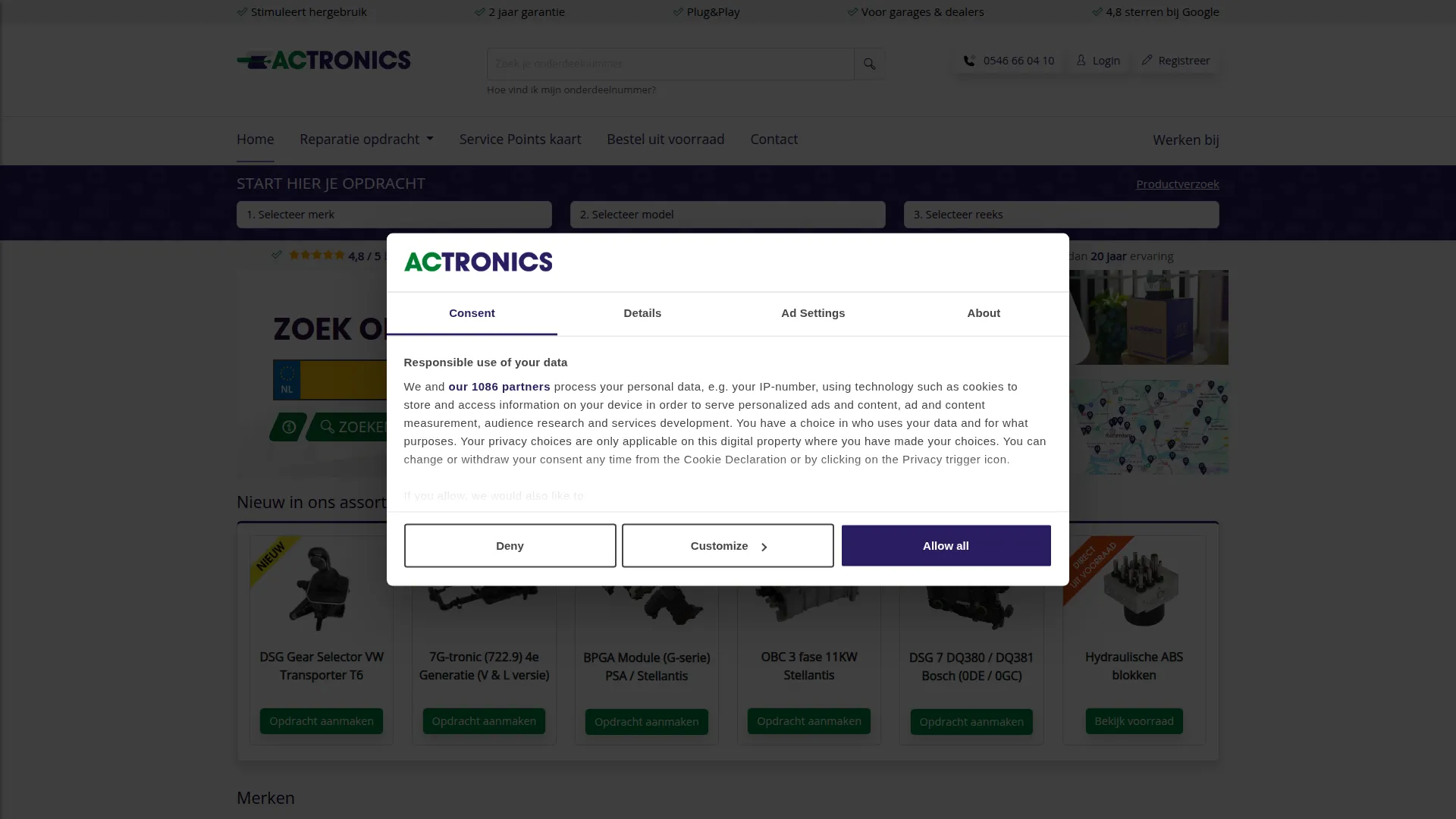Image resolution: width=1456 pixels, height=819 pixels.
Task: Open the Login link
Action: 1098,61
